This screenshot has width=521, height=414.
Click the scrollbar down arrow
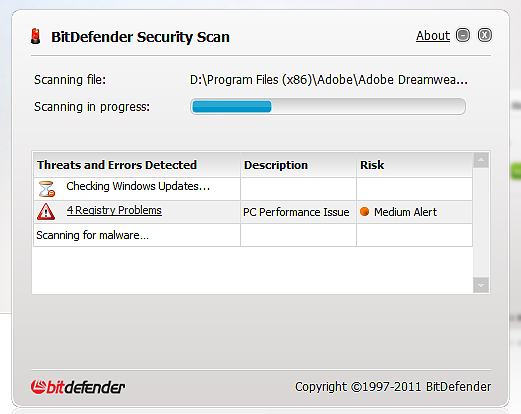pos(481,285)
